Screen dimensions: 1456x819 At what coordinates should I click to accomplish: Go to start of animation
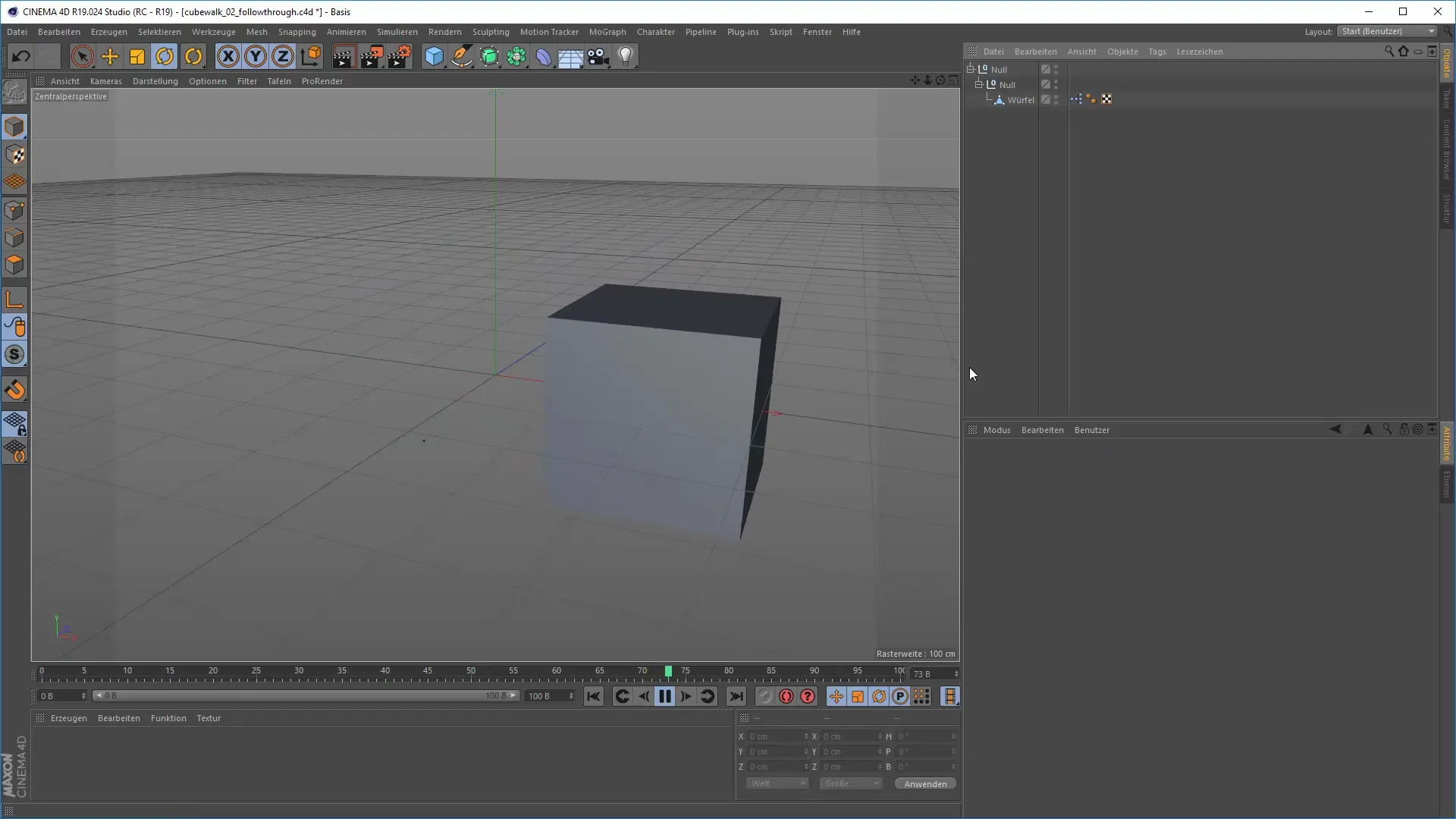(x=593, y=696)
